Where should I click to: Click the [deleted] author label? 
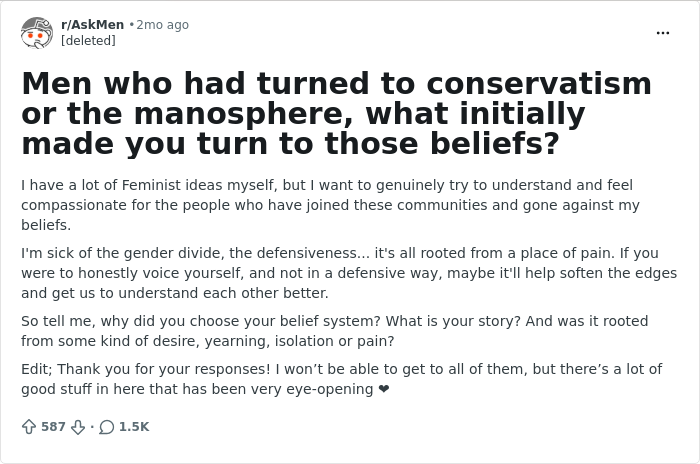click(x=88, y=41)
